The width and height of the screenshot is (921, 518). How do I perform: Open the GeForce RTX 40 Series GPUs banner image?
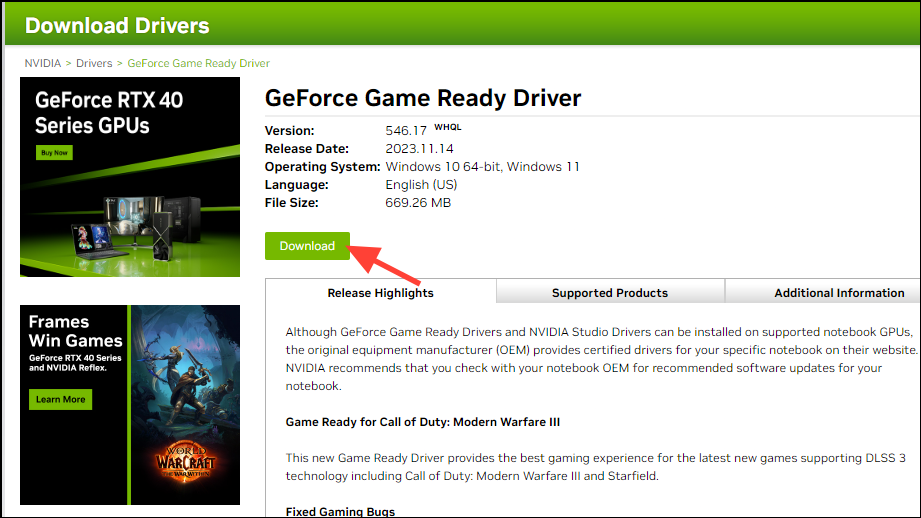[x=130, y=177]
